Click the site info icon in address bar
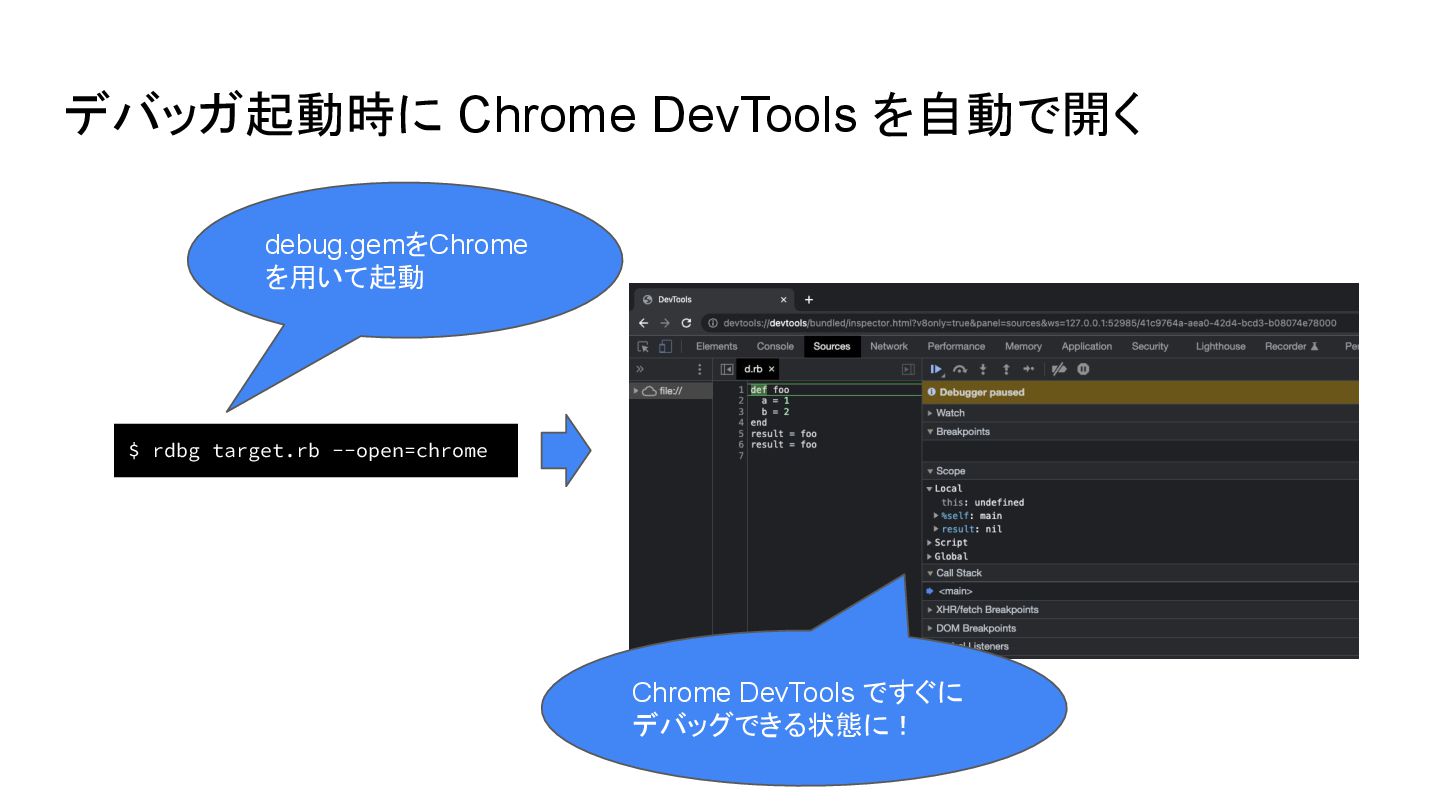The height and width of the screenshot is (810, 1440). click(713, 323)
